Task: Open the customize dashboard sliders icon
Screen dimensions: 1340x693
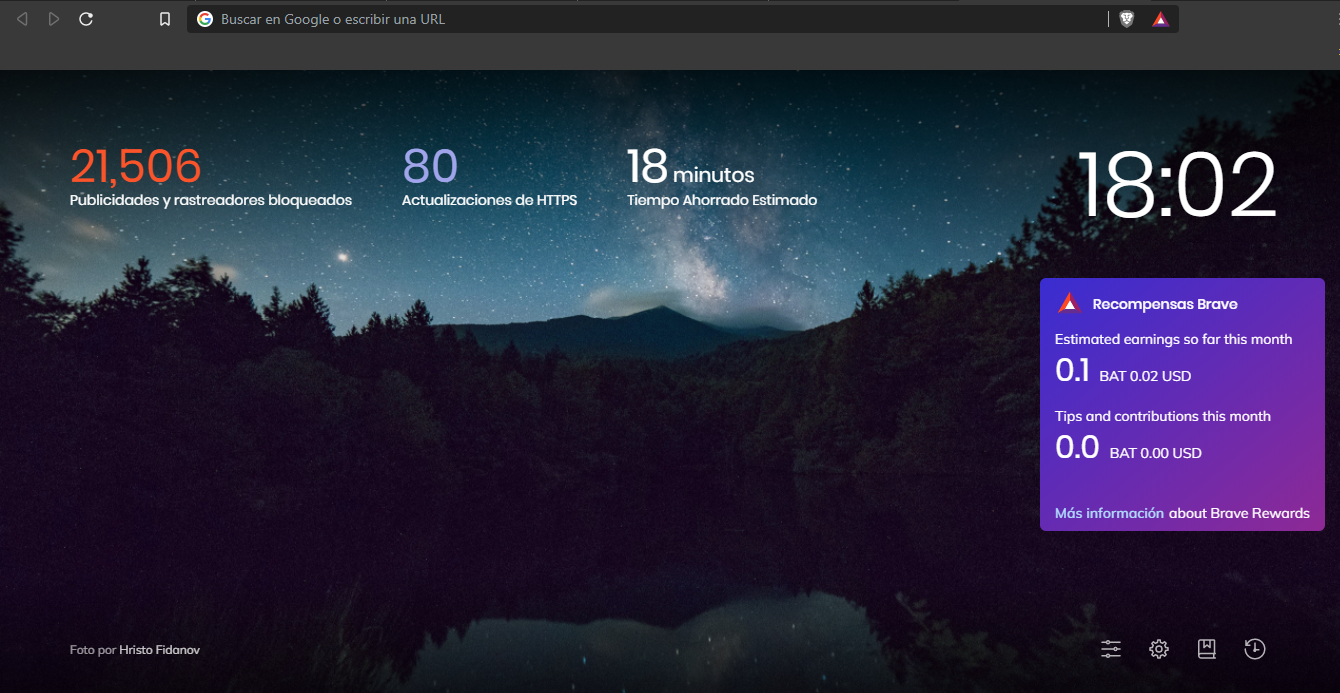Action: click(x=1111, y=649)
